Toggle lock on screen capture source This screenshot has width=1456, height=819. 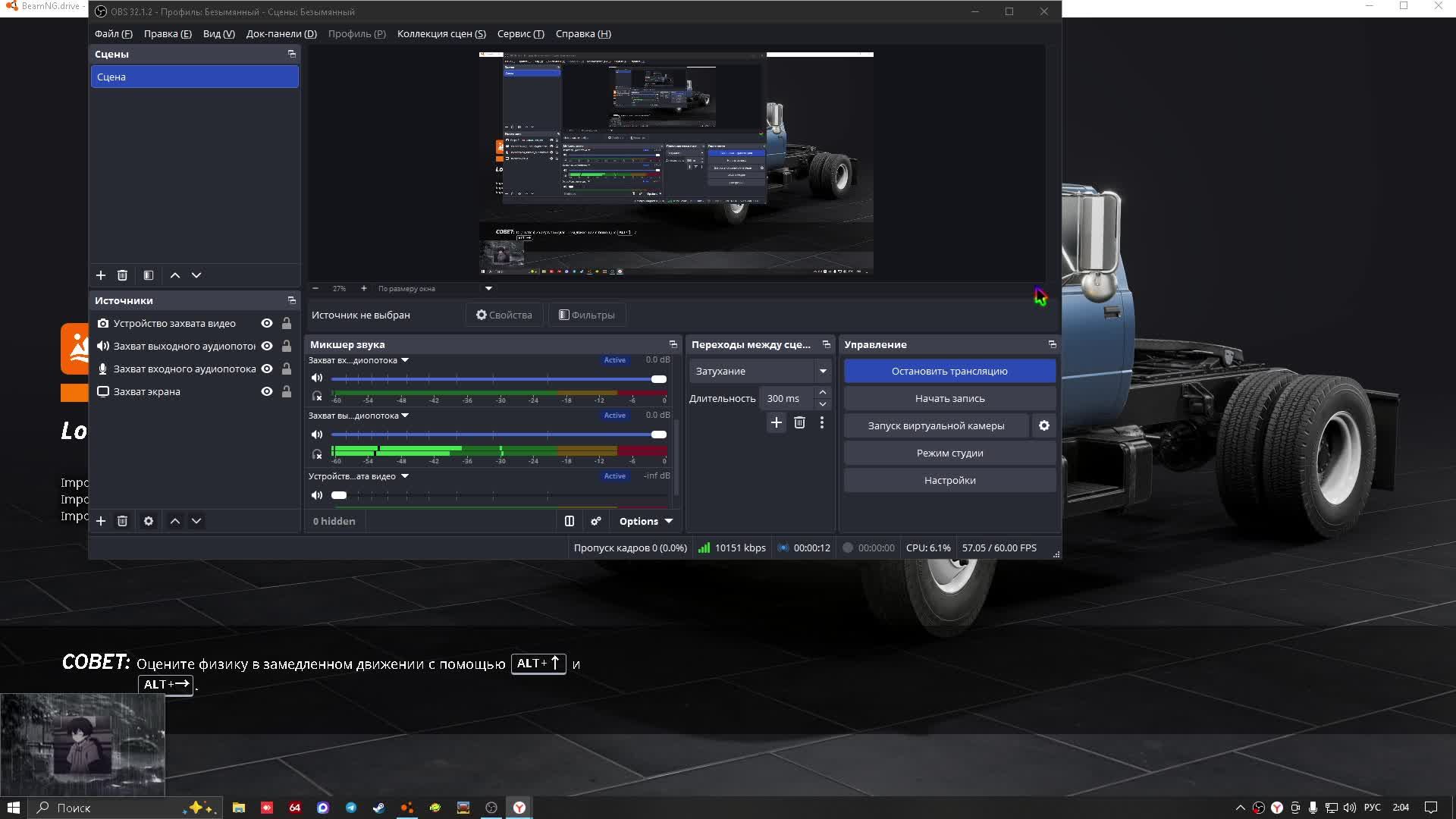pyautogui.click(x=287, y=391)
